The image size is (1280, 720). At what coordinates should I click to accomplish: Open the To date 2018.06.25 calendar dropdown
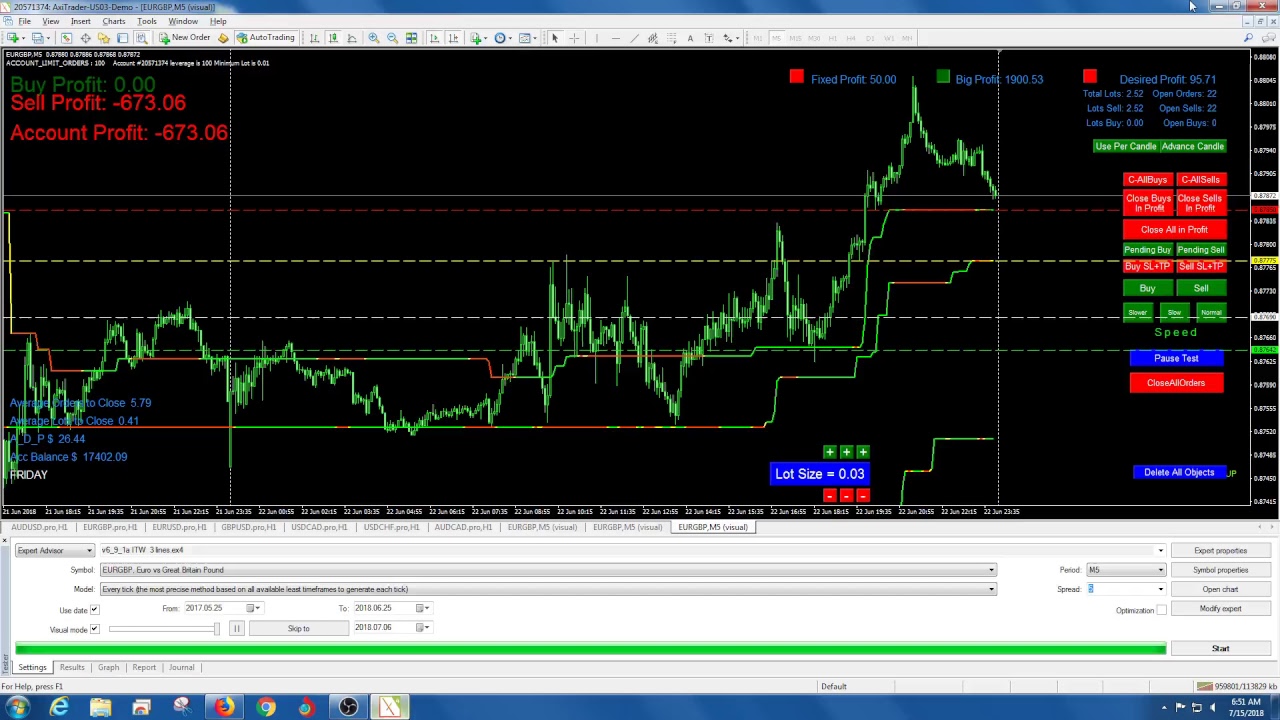pos(424,608)
